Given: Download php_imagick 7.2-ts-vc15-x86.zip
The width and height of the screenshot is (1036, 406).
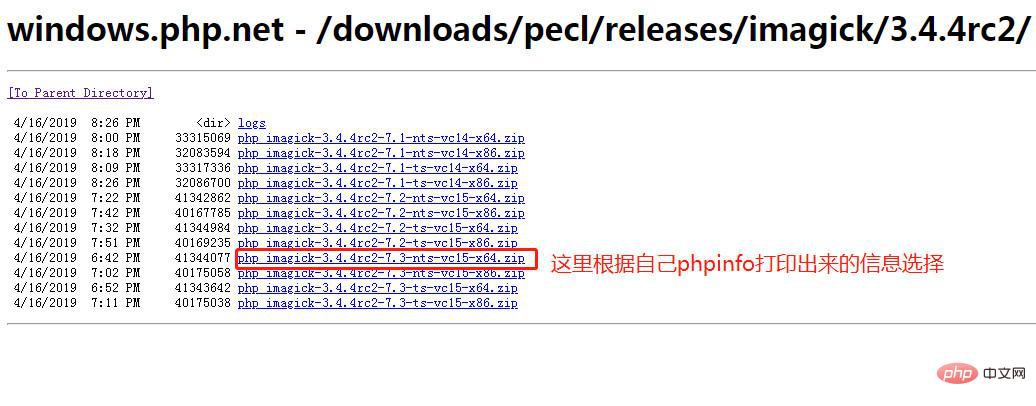Looking at the screenshot, I should coord(378,243).
